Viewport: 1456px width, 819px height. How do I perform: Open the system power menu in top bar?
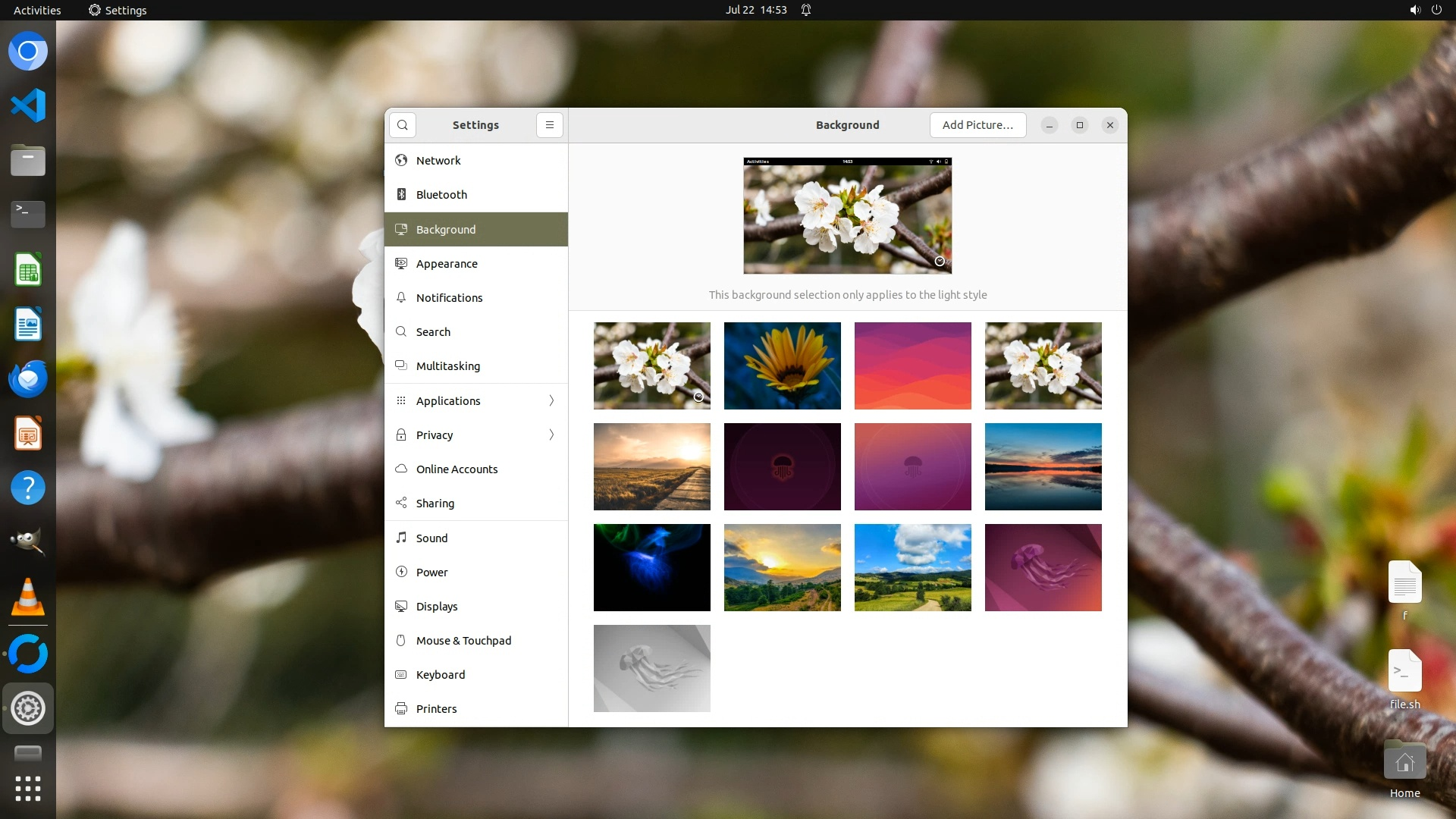coord(1436,10)
